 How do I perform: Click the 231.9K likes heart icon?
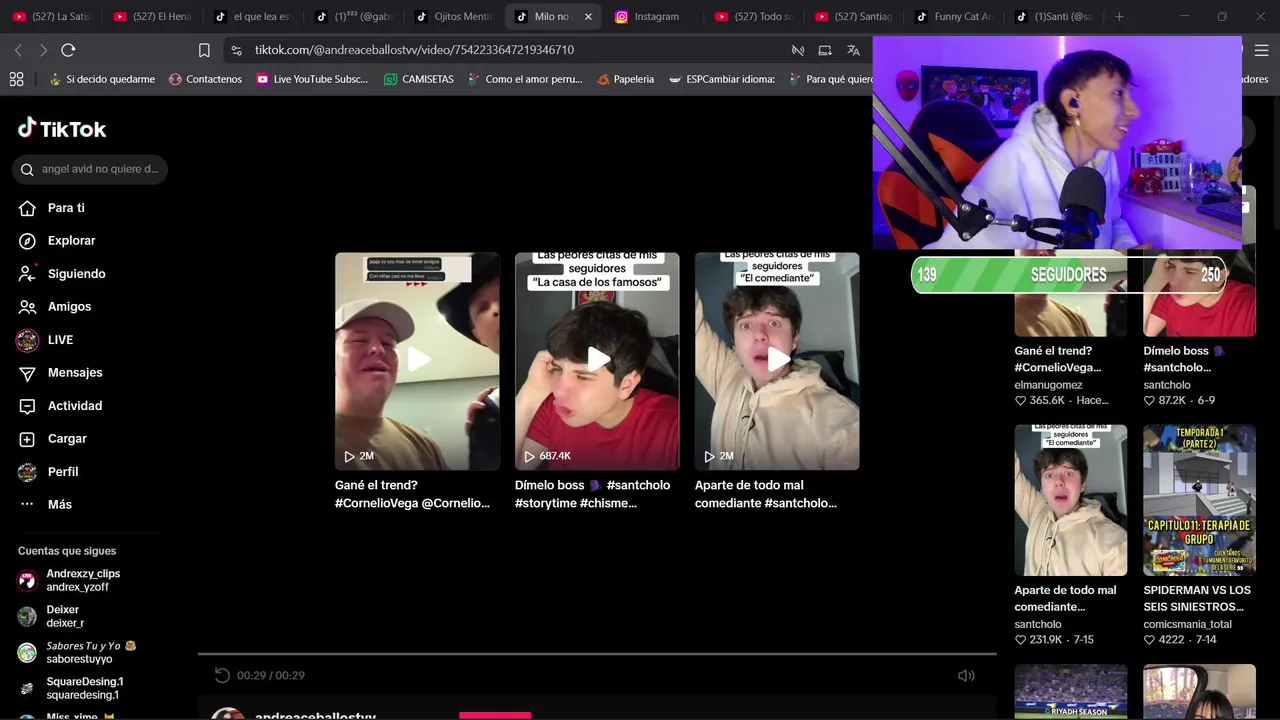(x=1021, y=639)
